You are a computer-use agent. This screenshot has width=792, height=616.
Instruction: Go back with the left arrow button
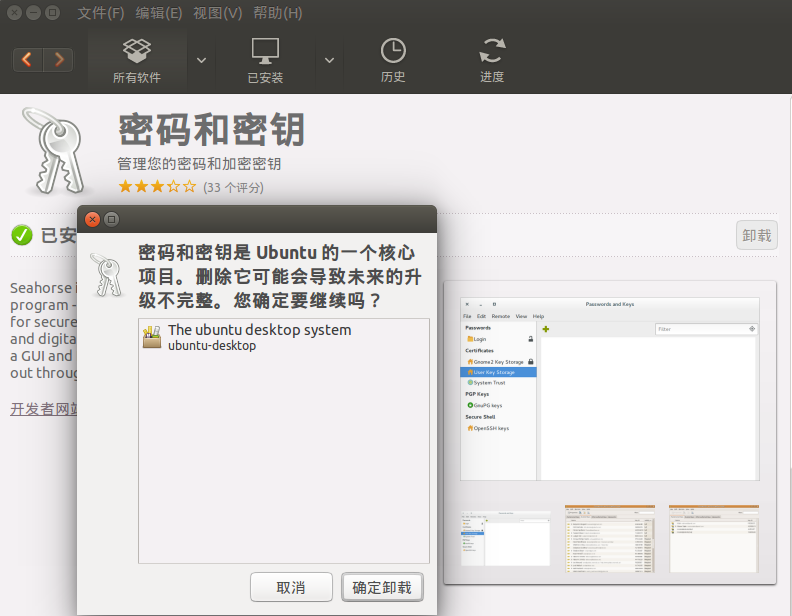tap(27, 60)
